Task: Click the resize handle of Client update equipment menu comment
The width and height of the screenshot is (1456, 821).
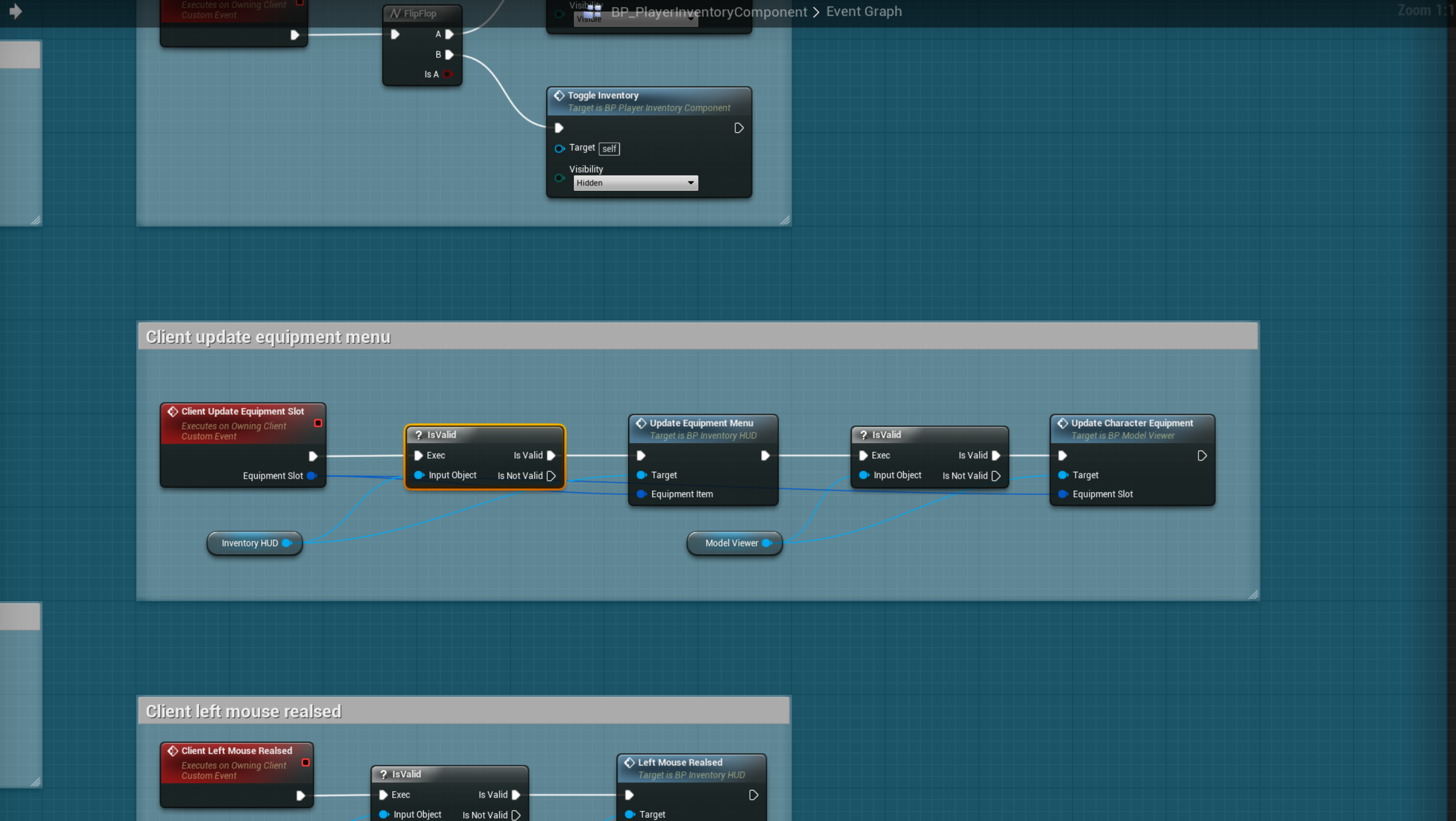Action: tap(1253, 595)
